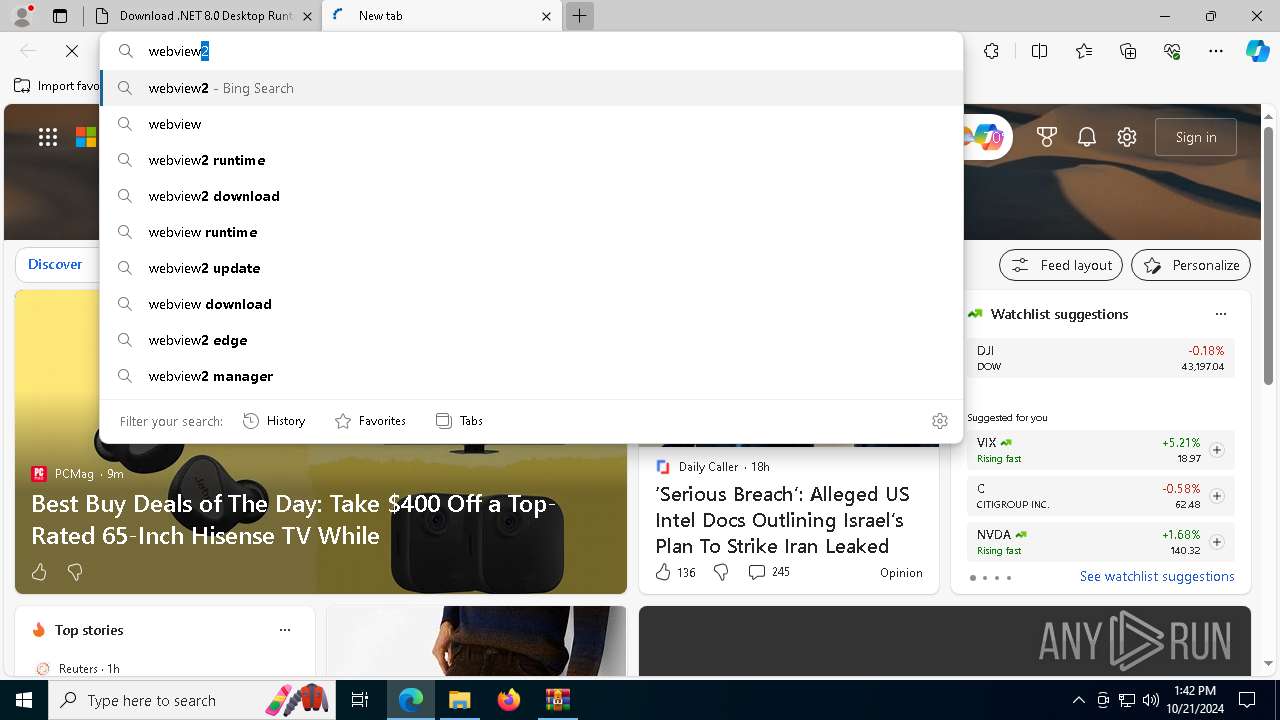Open See watchlist suggestions link
The width and height of the screenshot is (1280, 720).
1157,576
